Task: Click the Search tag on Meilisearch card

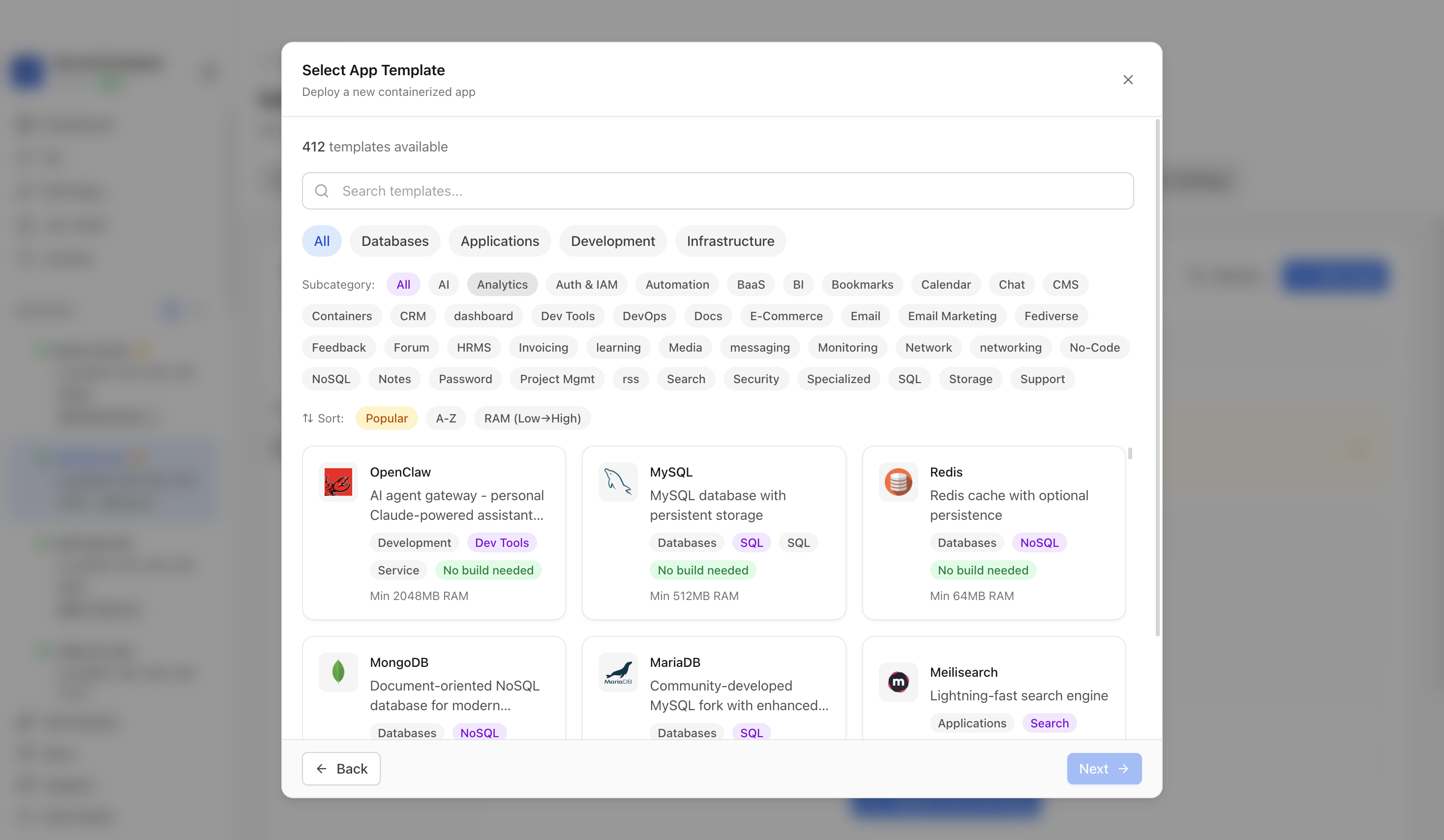Action: [x=1049, y=723]
